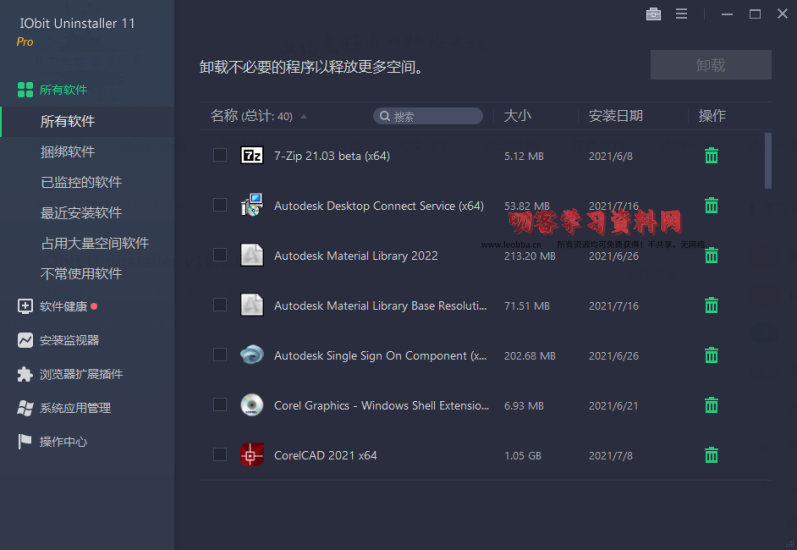
Task: Click the magnifier icon in search box
Action: 385,116
